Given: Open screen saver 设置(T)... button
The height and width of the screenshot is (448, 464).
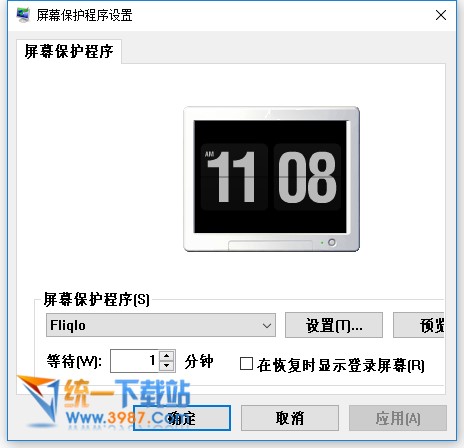Looking at the screenshot, I should pyautogui.click(x=334, y=325).
